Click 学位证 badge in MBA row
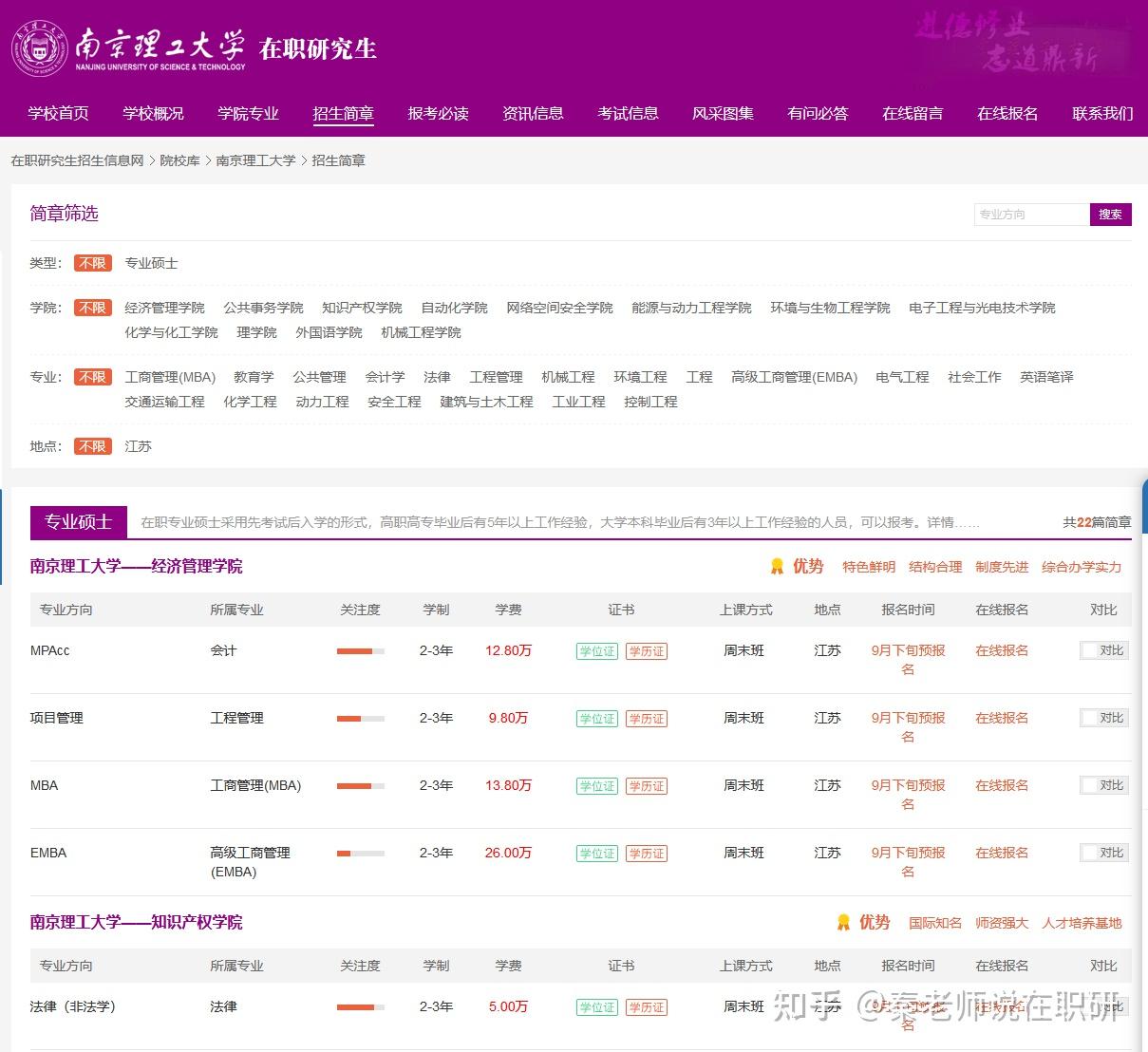Screen dimensions: 1148x1052 point(597,786)
